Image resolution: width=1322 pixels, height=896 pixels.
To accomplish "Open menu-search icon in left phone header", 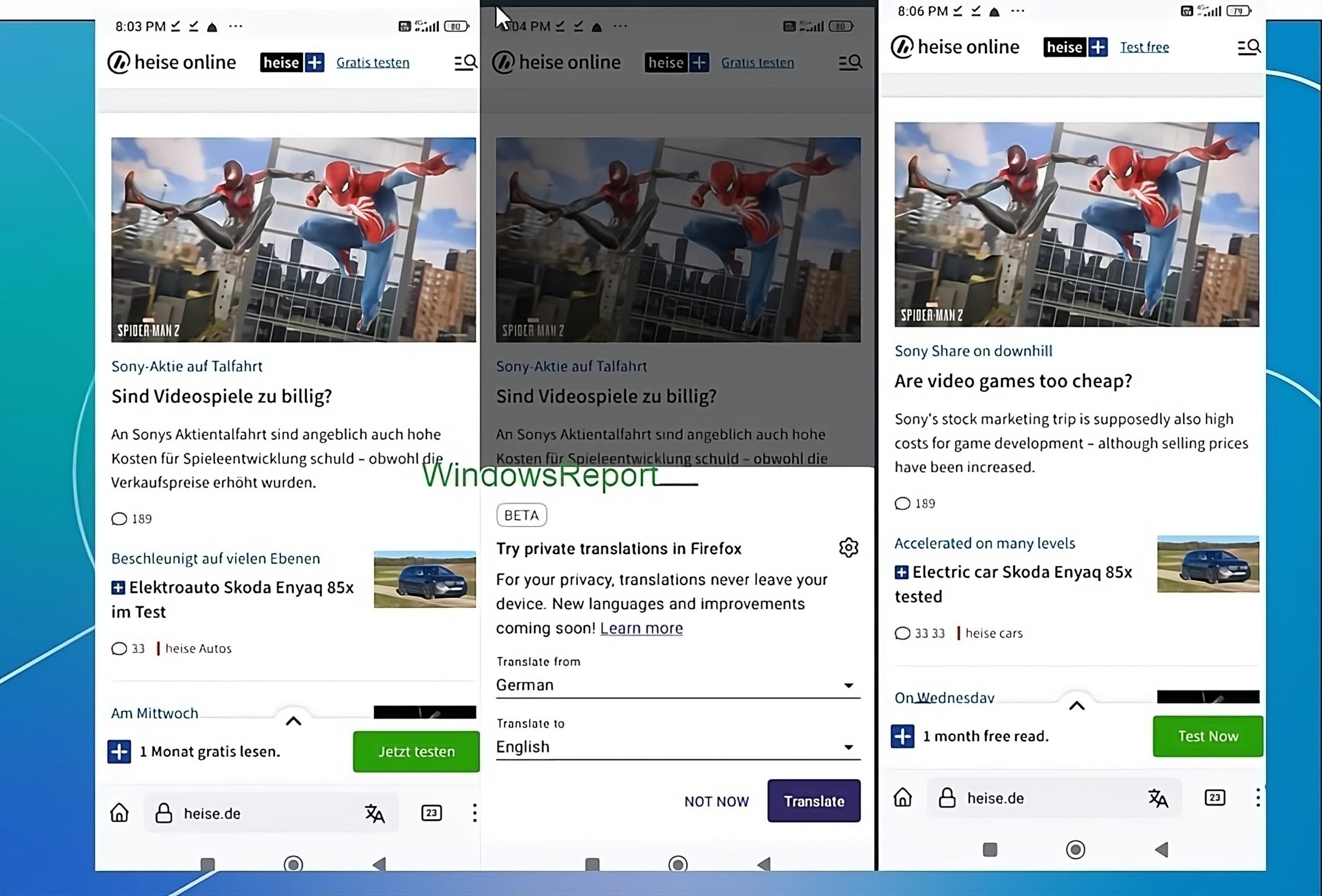I will [465, 62].
